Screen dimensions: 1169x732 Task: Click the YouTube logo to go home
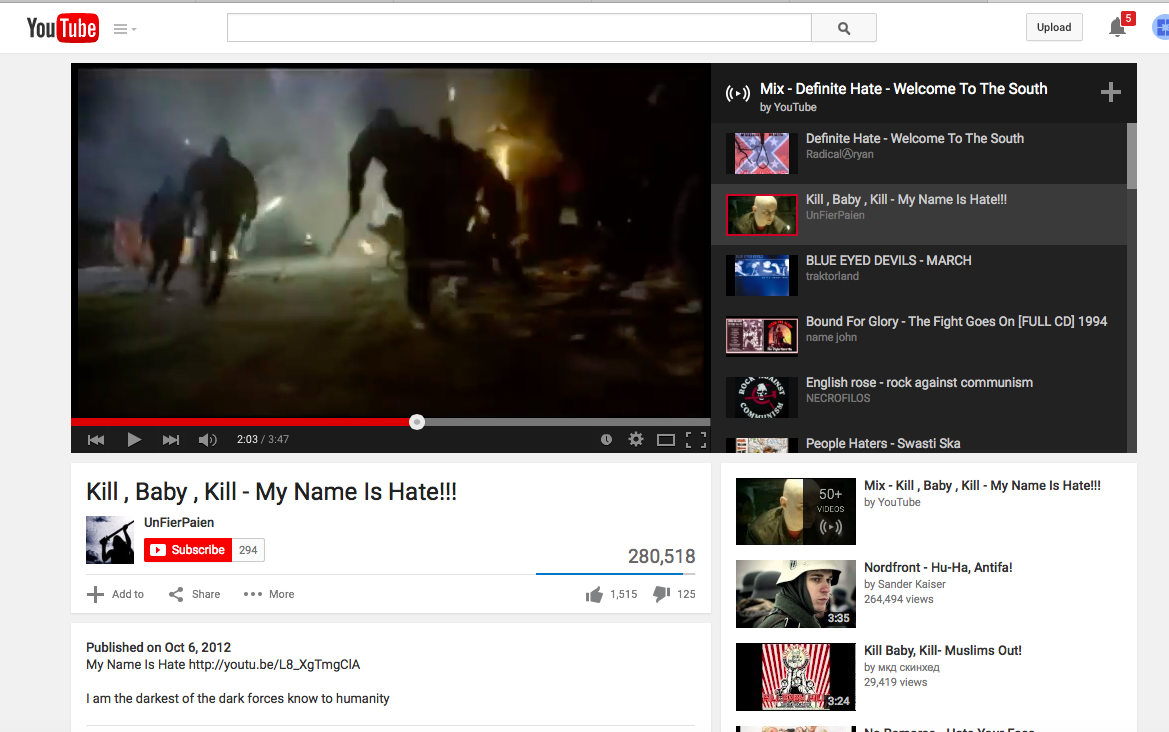pyautogui.click(x=62, y=28)
